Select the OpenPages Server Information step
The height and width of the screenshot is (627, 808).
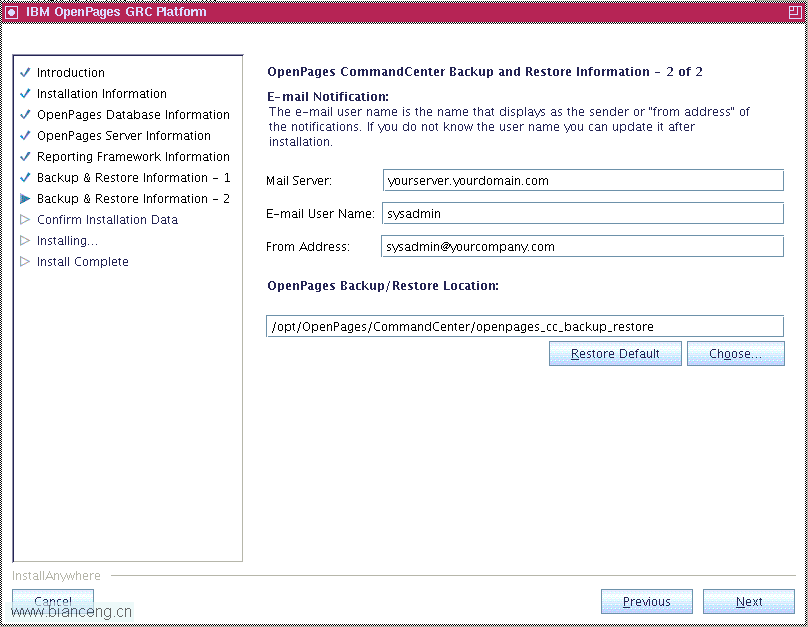coord(124,135)
